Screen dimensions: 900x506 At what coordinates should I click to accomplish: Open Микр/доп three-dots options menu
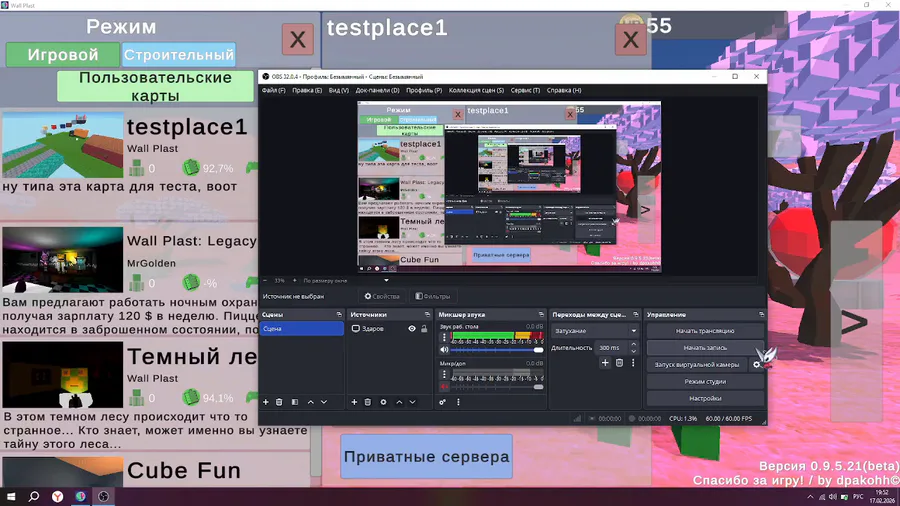(444, 375)
